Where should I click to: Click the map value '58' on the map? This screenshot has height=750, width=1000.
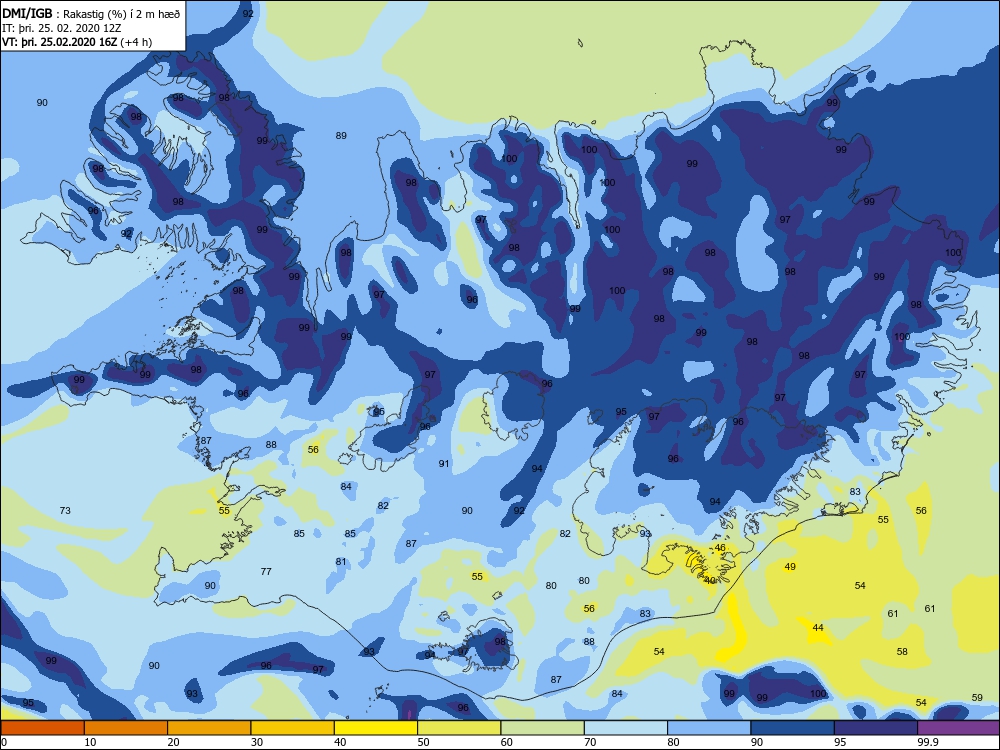[902, 652]
